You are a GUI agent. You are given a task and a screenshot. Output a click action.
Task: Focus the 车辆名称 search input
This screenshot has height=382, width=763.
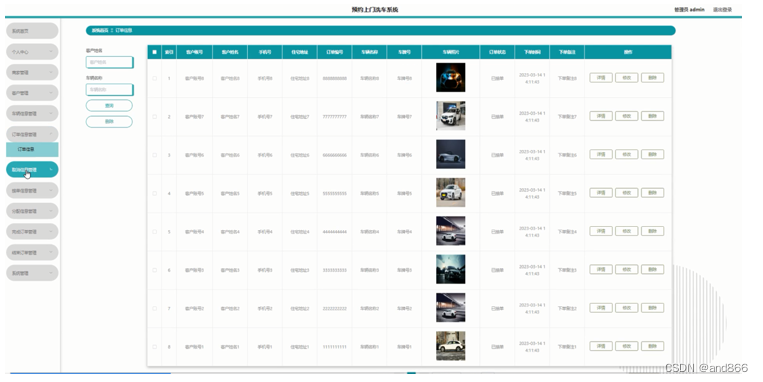109,90
